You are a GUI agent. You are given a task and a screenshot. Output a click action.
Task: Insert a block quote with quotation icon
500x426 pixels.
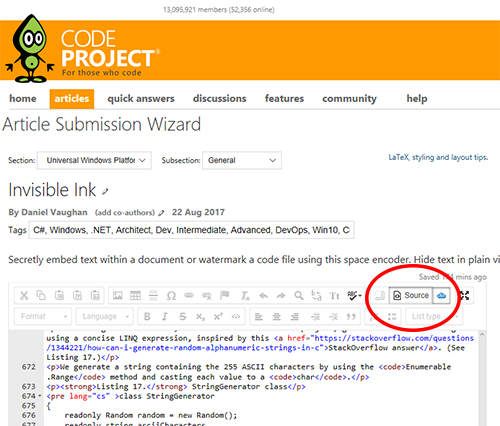coord(351,317)
